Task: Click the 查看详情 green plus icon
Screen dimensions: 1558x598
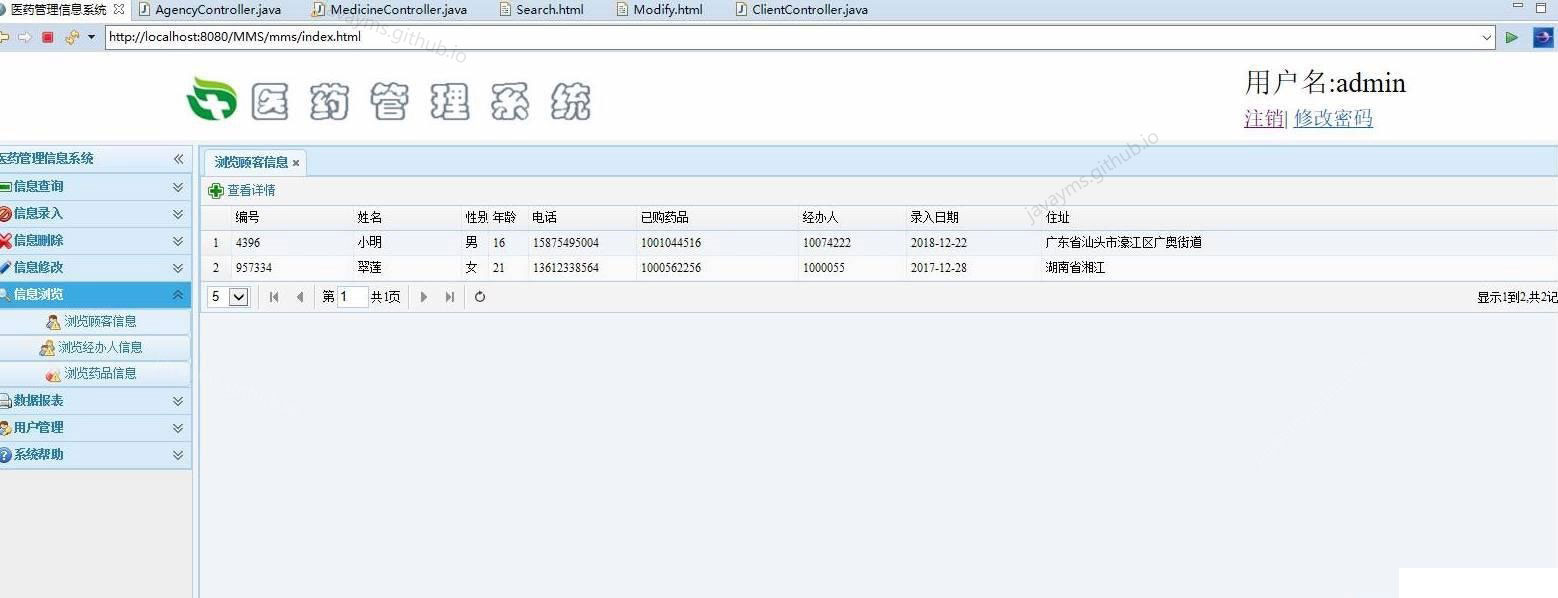Action: pyautogui.click(x=215, y=190)
